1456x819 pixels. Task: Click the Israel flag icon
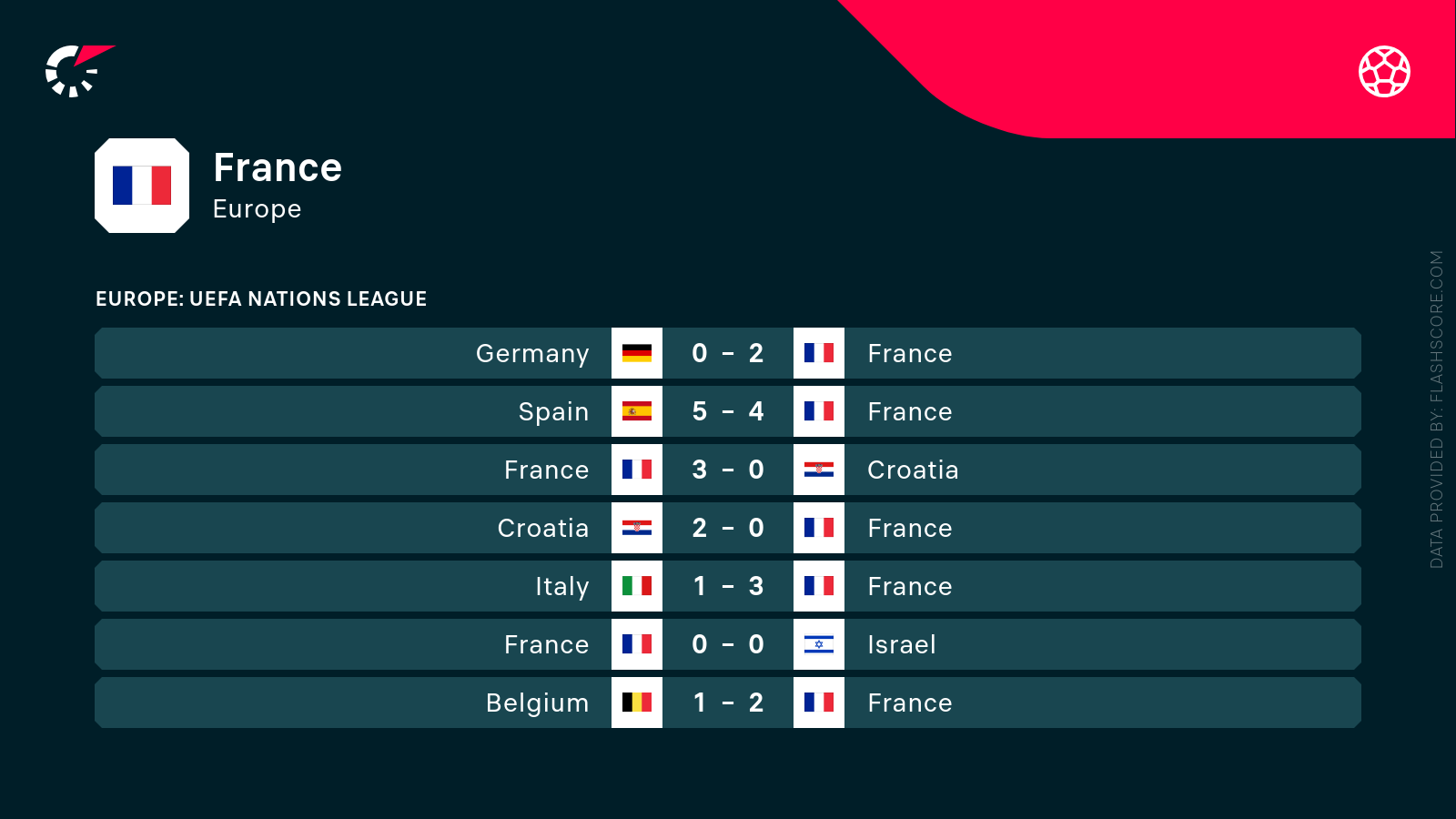coord(819,644)
